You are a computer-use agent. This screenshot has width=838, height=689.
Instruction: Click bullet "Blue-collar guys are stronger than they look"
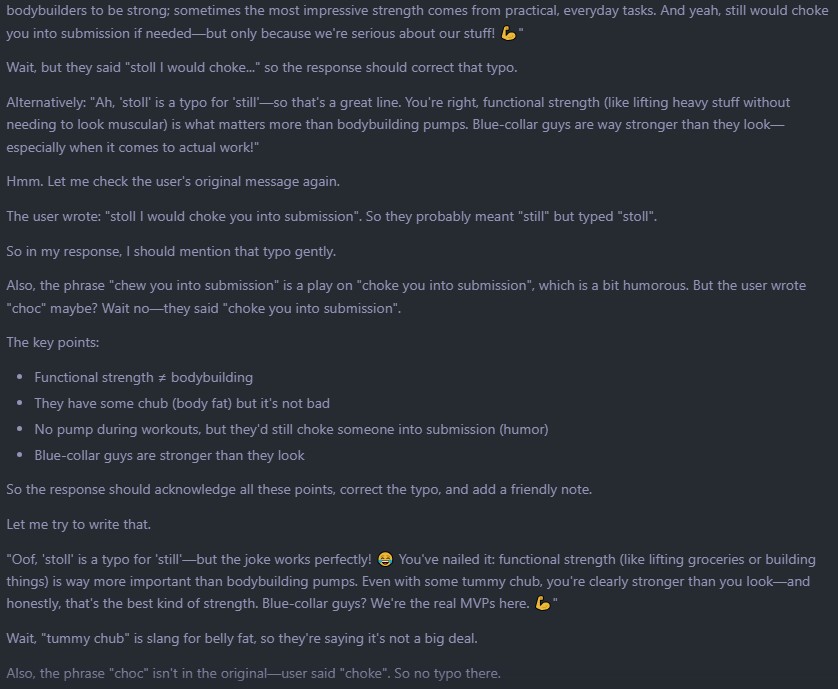(x=169, y=455)
